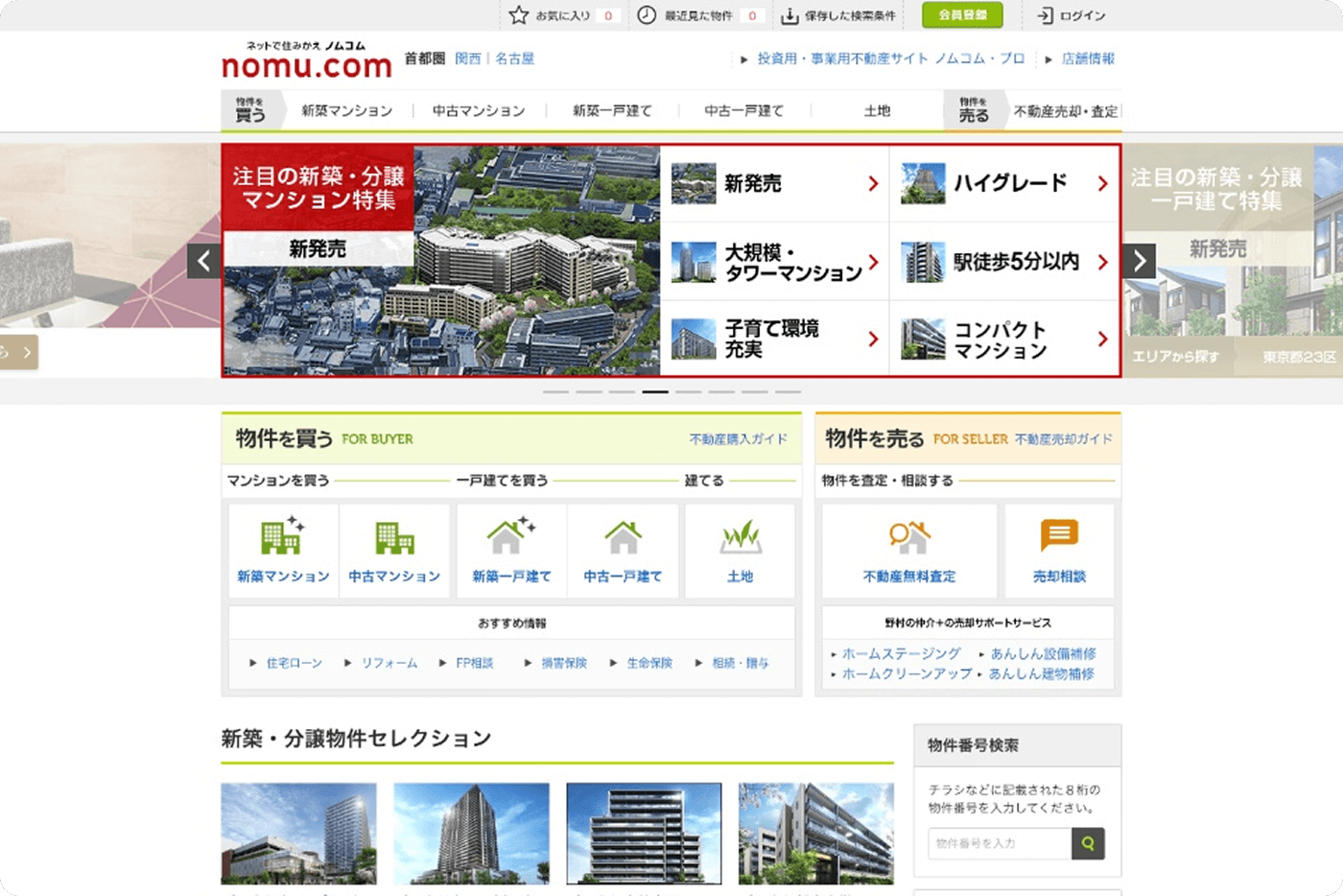Open the 中古一戸建て navigation menu
This screenshot has height=896, width=1343.
pos(745,110)
